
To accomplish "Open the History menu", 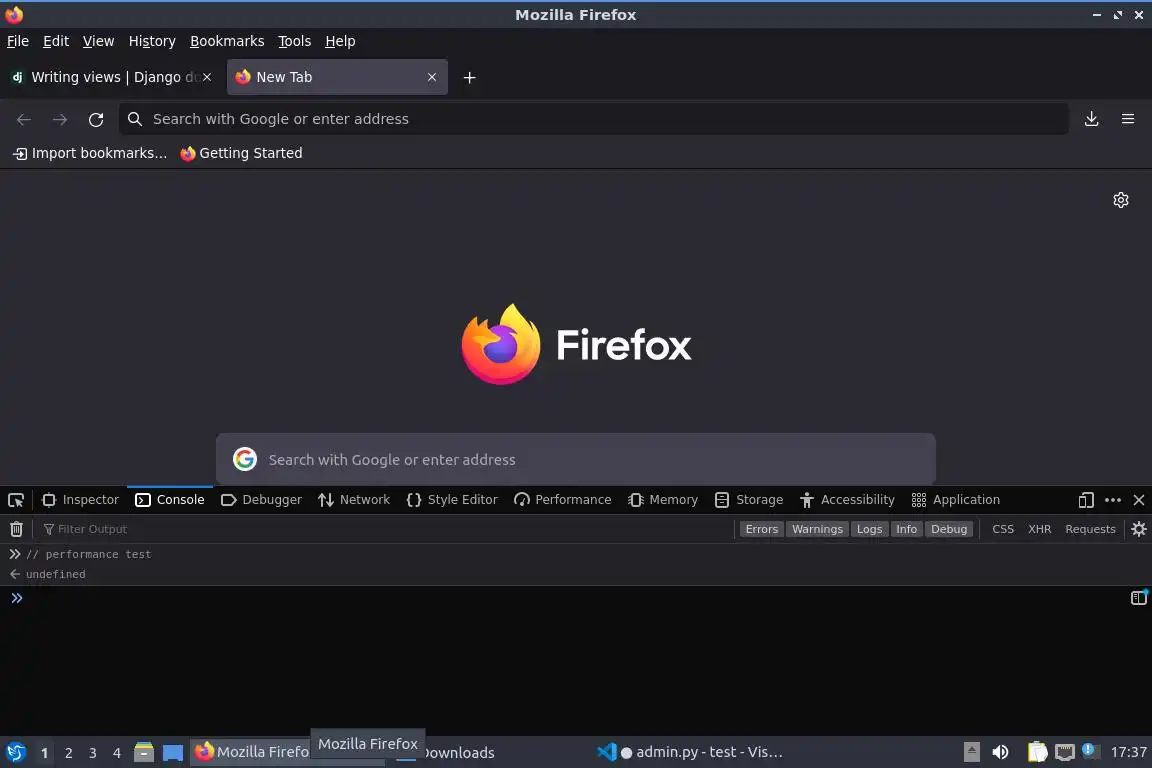I will point(152,41).
